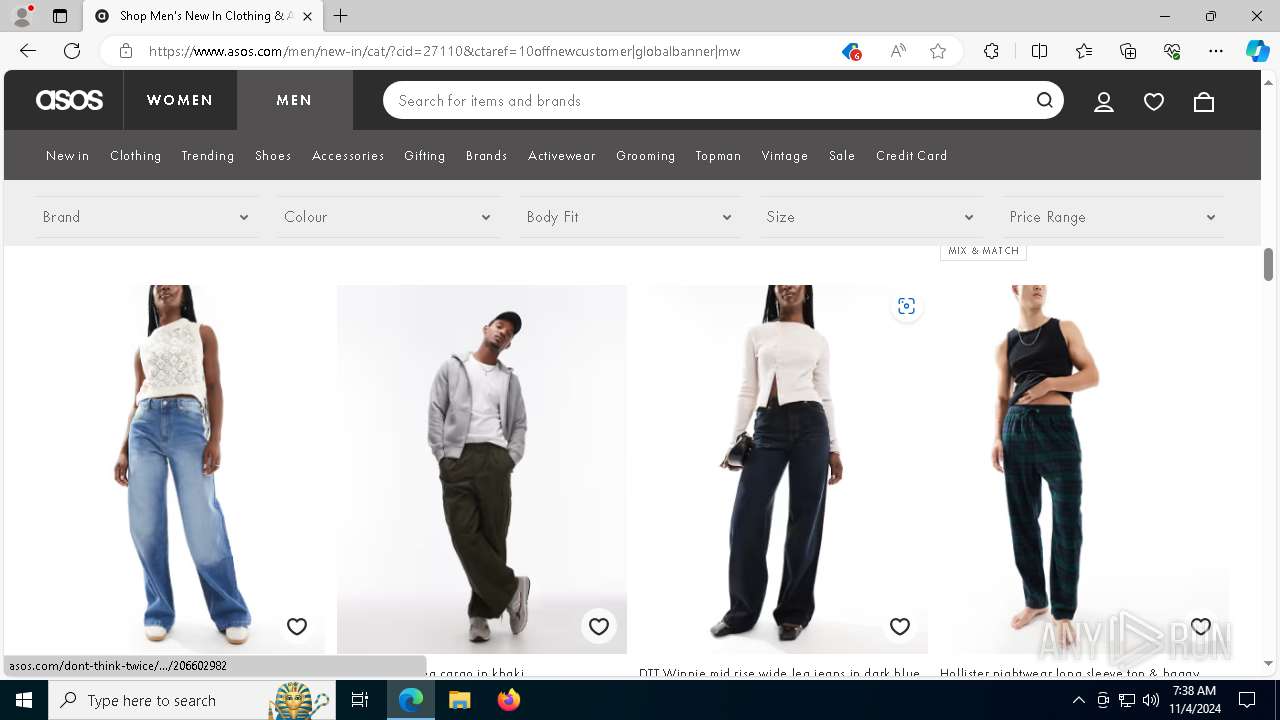Go to the Sale link
This screenshot has width=1280, height=720.
tap(842, 156)
